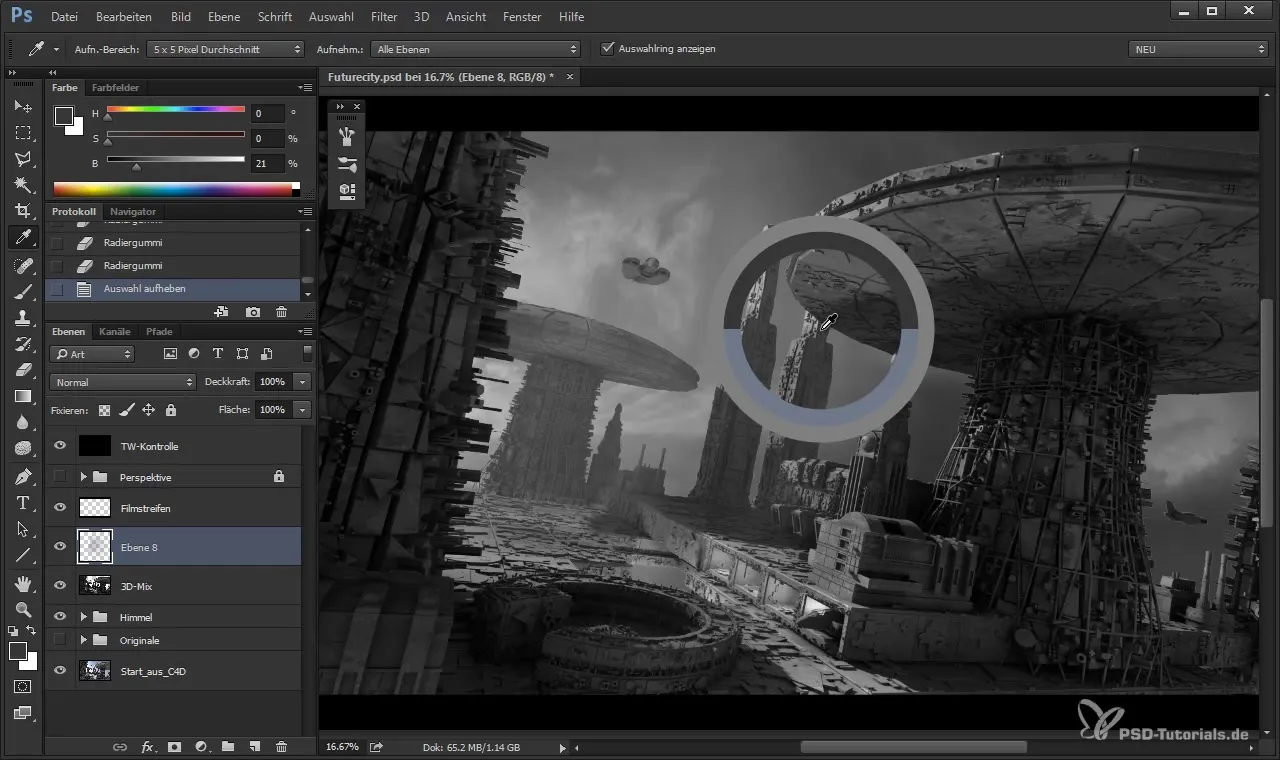Screen dimensions: 1280x760
Task: Click the 3D-Mix layer thumbnail
Action: click(x=94, y=586)
